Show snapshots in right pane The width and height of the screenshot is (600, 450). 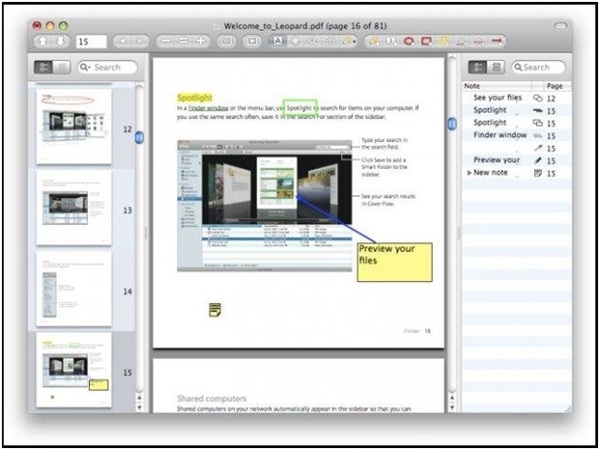(x=496, y=67)
